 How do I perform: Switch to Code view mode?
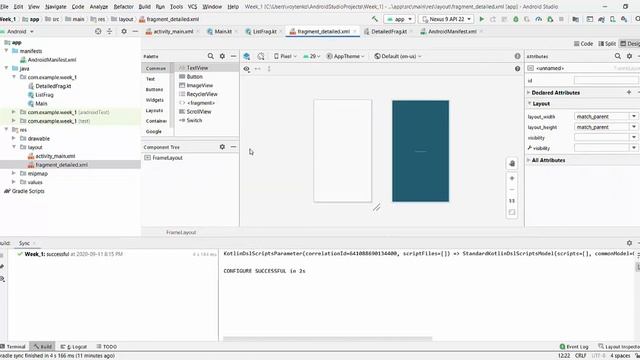pos(583,44)
